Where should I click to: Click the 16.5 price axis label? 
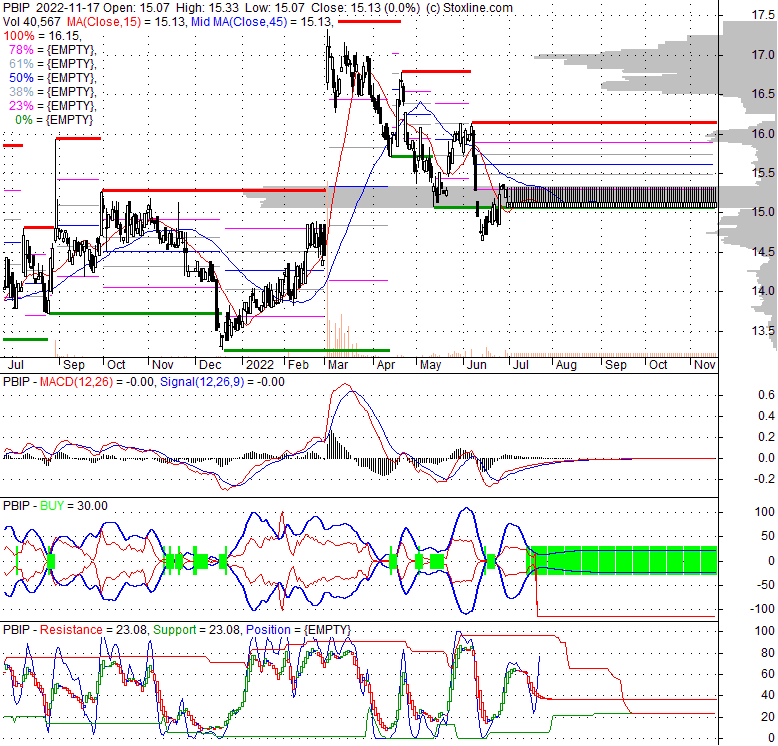pos(763,94)
